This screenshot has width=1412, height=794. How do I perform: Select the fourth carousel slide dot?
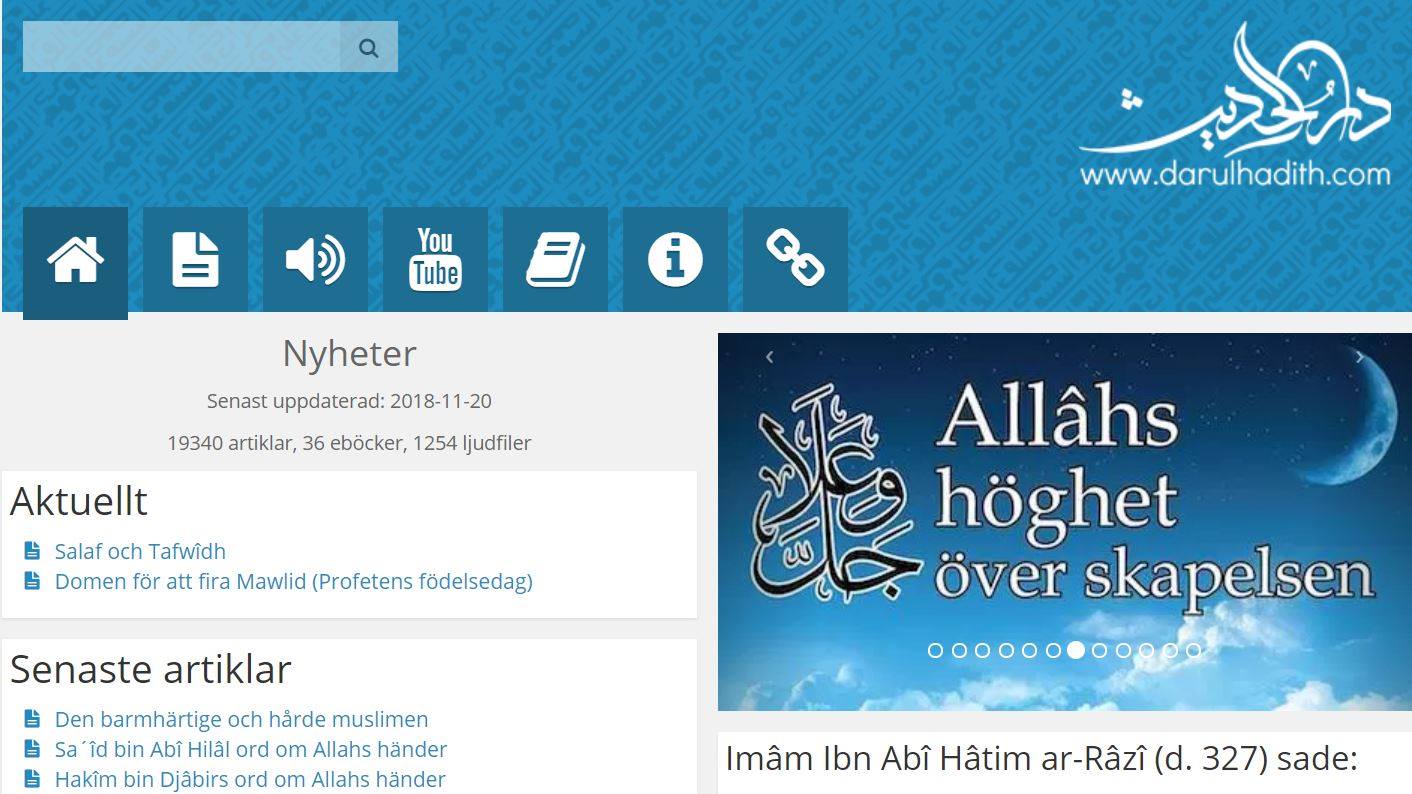[1005, 650]
